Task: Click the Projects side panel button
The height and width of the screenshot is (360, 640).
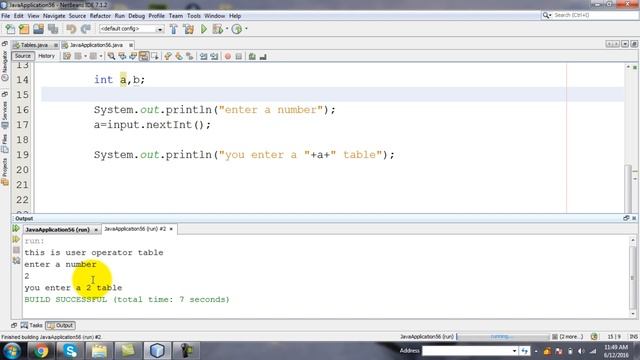Action: (x=4, y=172)
